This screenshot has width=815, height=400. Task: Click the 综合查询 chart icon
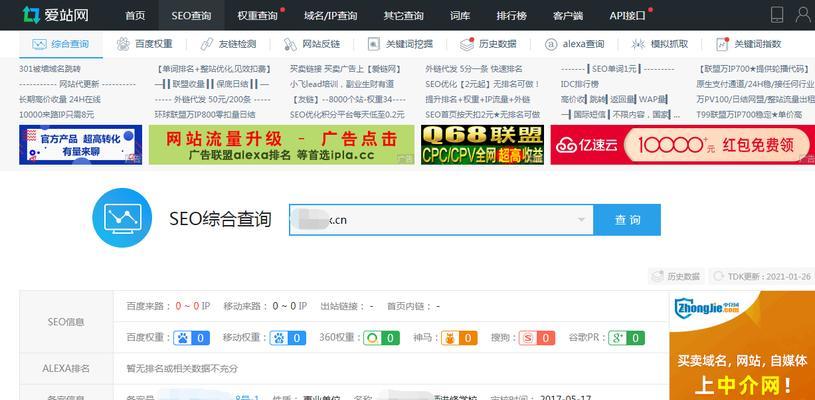[40, 44]
